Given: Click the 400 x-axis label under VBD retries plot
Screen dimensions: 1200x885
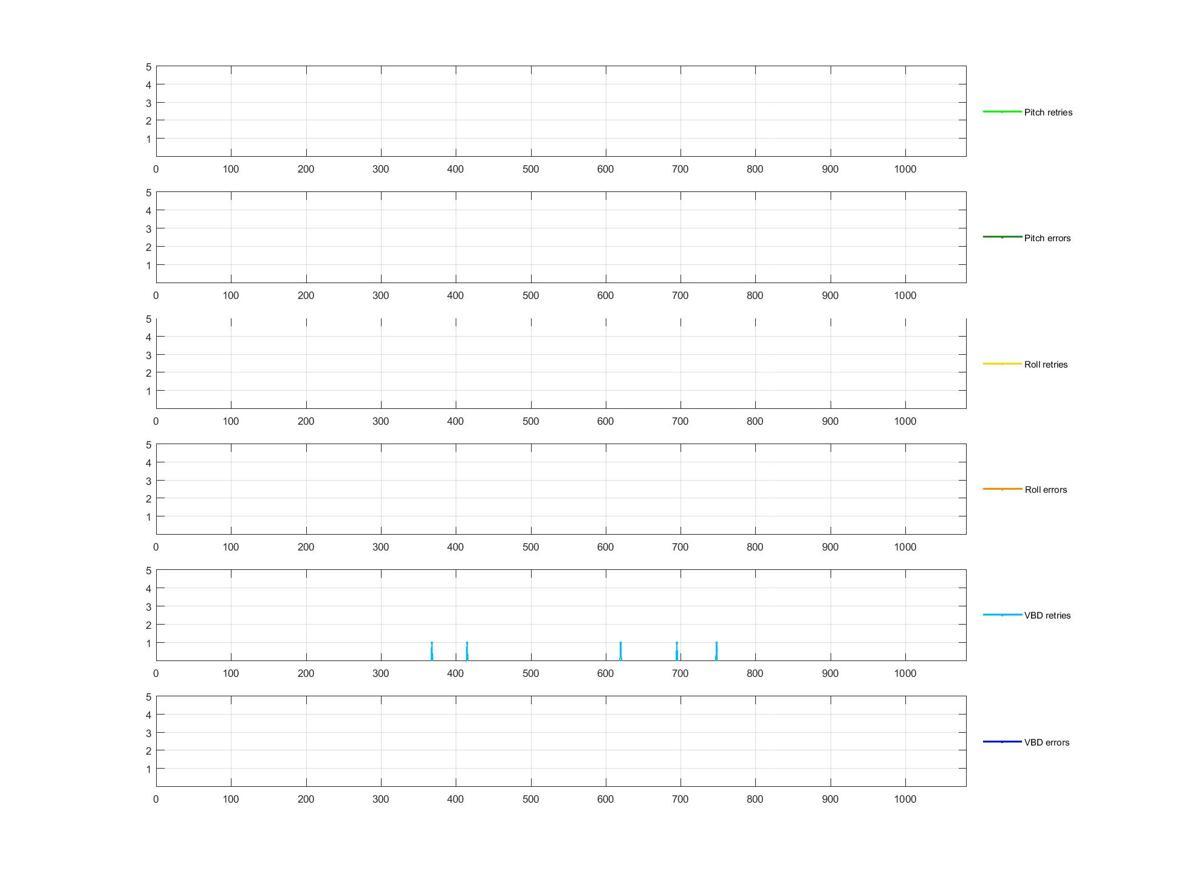Looking at the screenshot, I should coord(456,674).
